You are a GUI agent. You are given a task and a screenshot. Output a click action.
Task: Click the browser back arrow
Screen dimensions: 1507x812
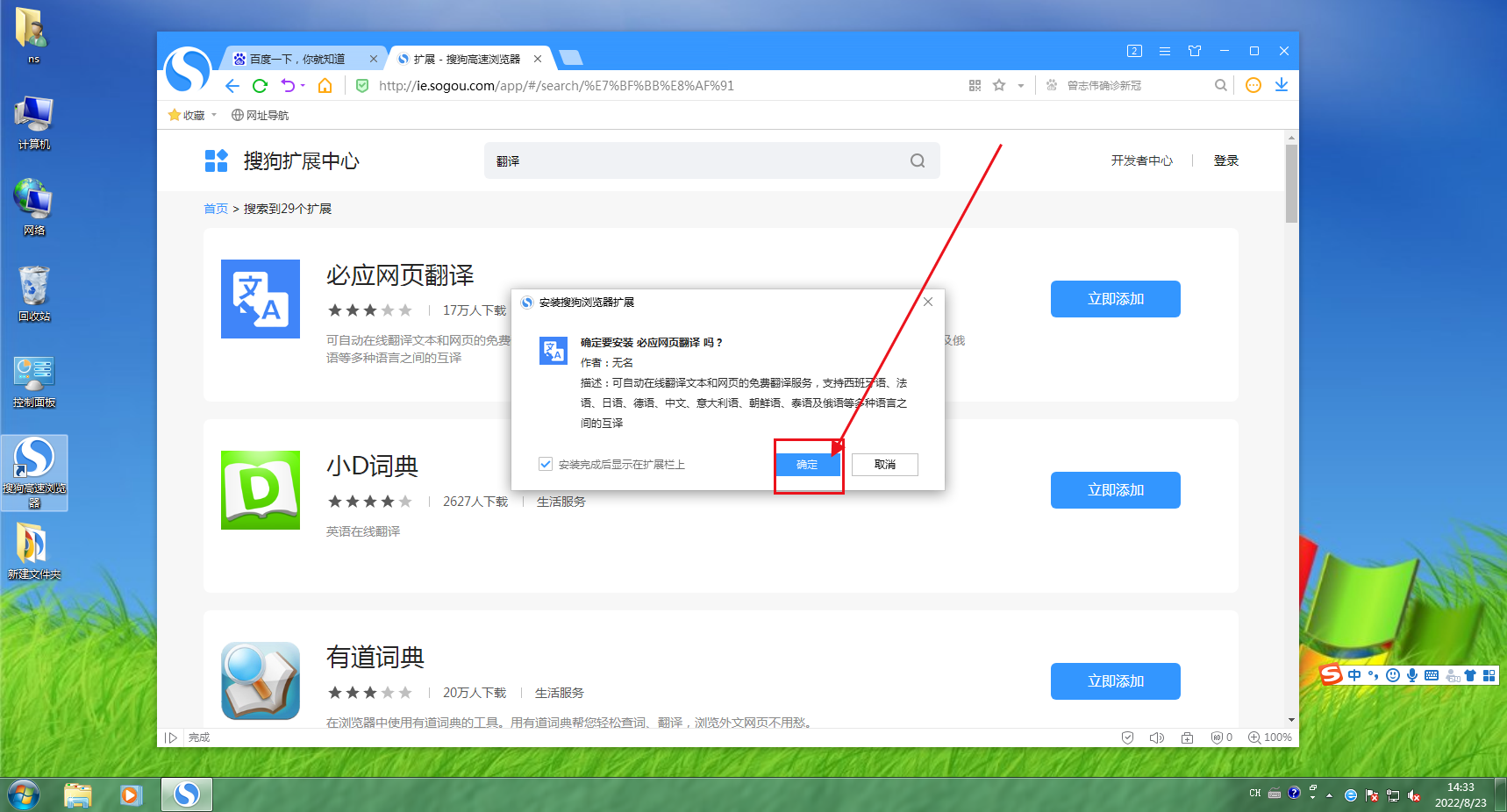coord(232,85)
